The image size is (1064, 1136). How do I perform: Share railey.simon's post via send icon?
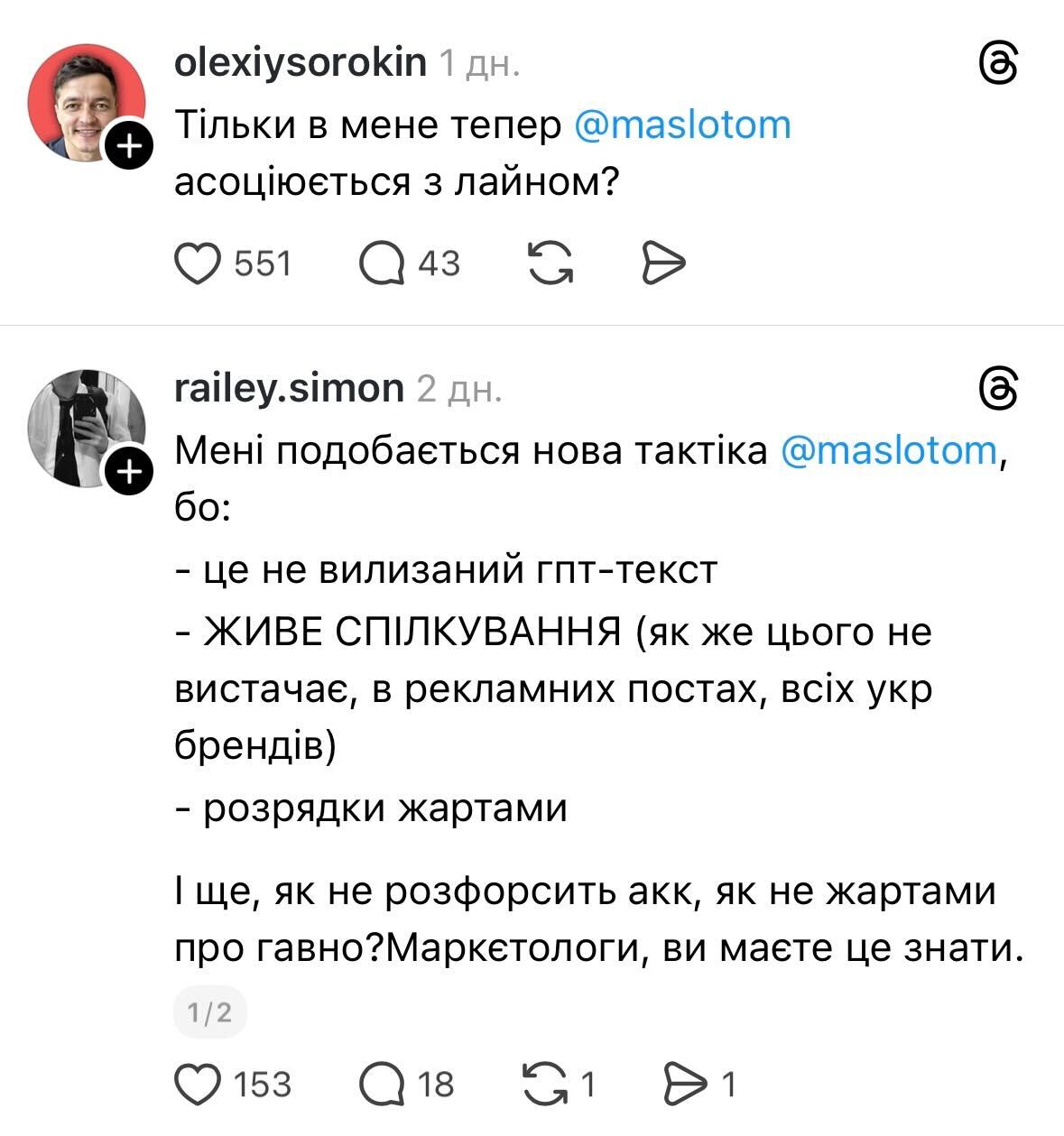tap(684, 1084)
